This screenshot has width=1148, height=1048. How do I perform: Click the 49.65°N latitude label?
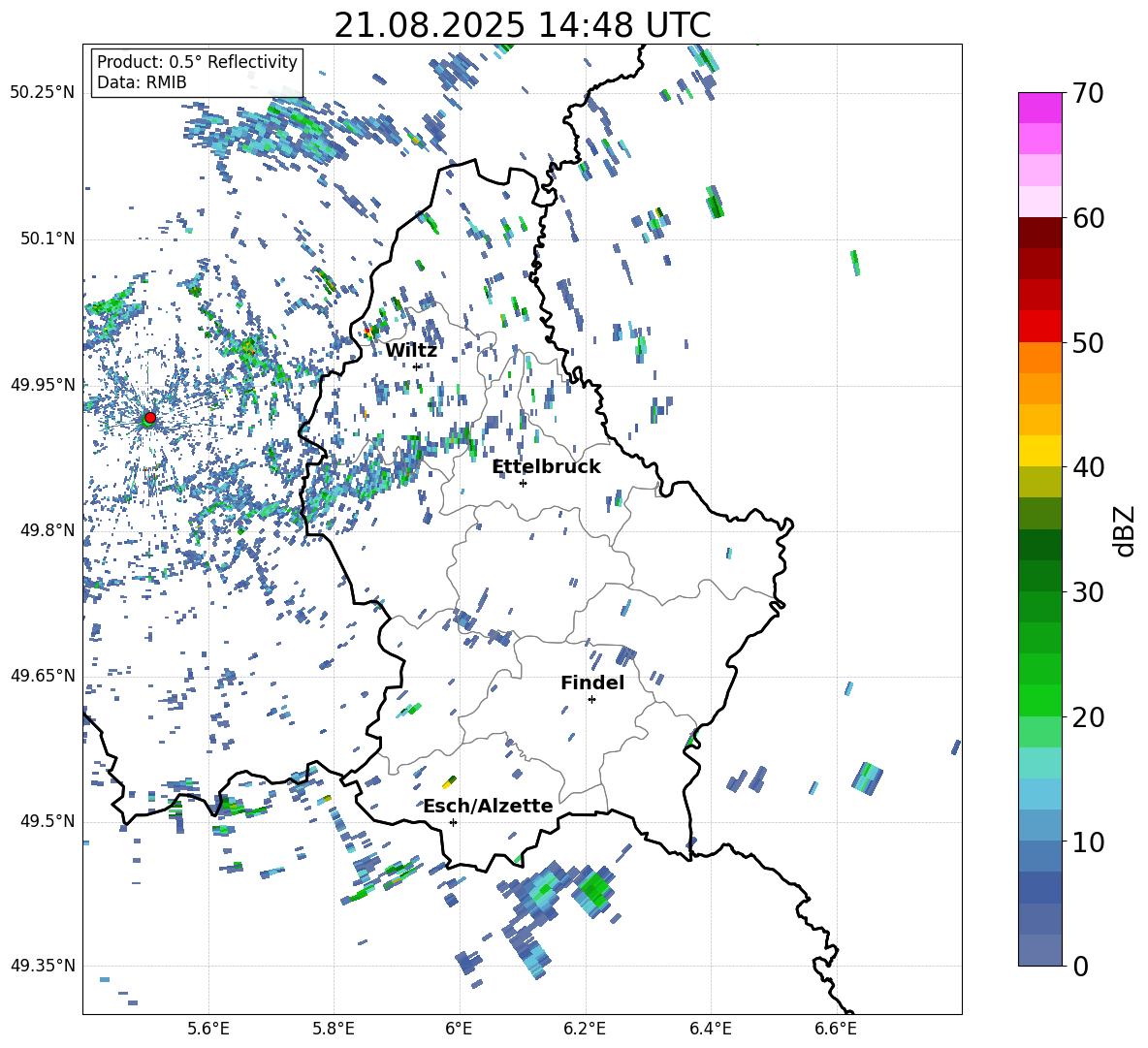click(43, 676)
